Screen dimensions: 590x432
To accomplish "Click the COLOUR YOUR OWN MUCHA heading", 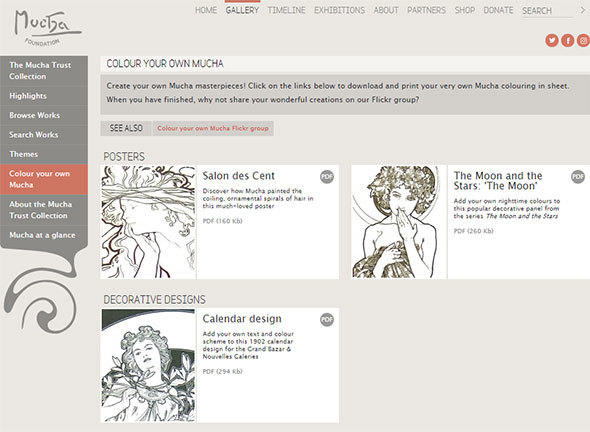I will pyautogui.click(x=165, y=64).
